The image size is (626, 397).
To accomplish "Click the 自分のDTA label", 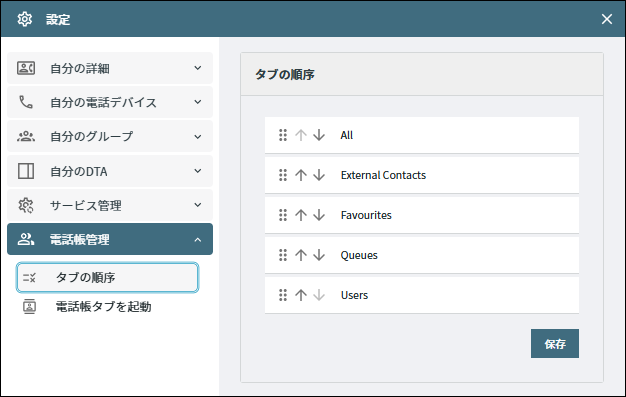I will (x=79, y=171).
